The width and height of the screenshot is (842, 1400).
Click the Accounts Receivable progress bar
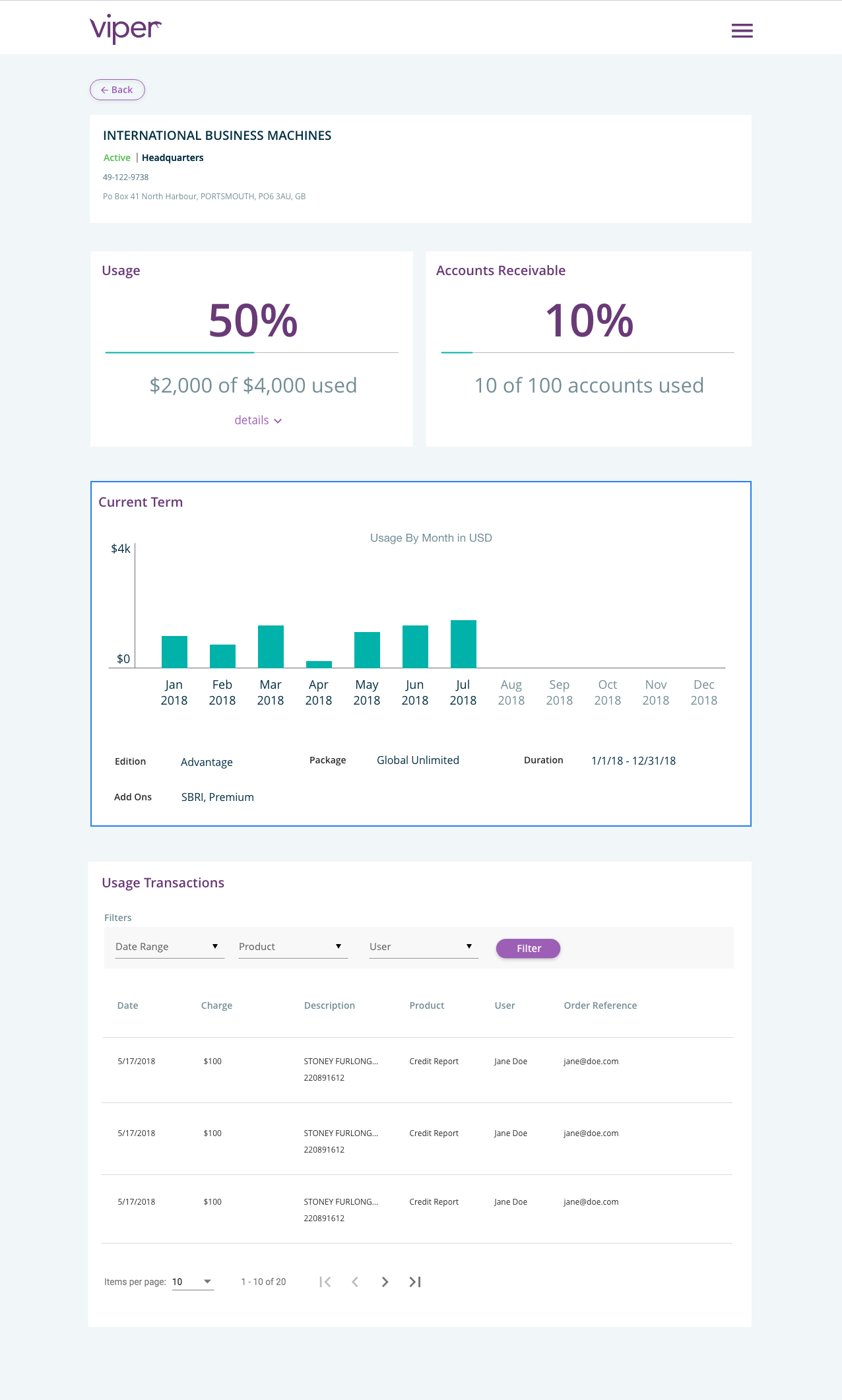coord(587,352)
